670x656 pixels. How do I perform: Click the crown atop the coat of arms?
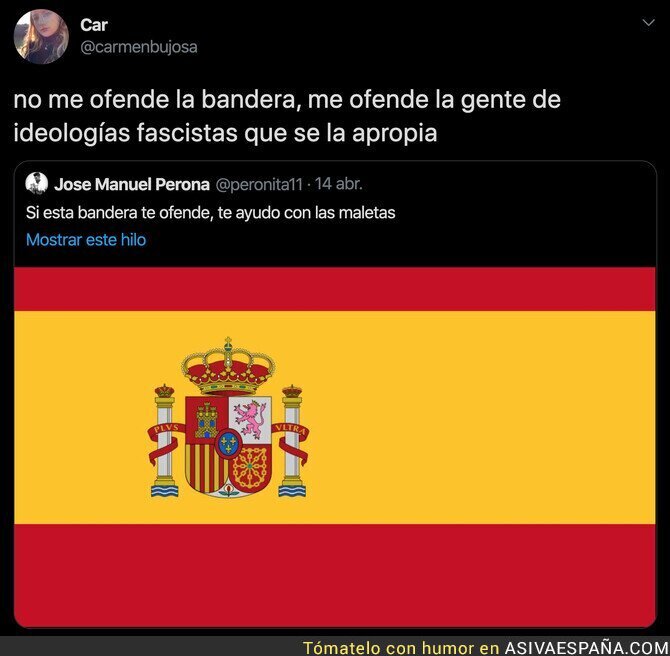click(x=228, y=366)
